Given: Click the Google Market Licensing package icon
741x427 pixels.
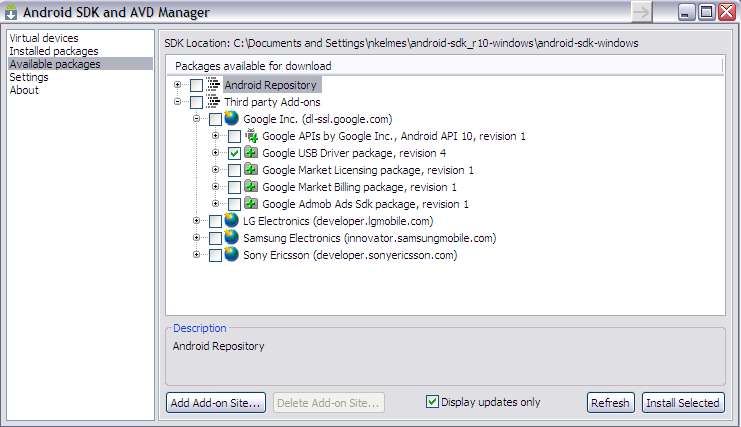Looking at the screenshot, I should 251,170.
